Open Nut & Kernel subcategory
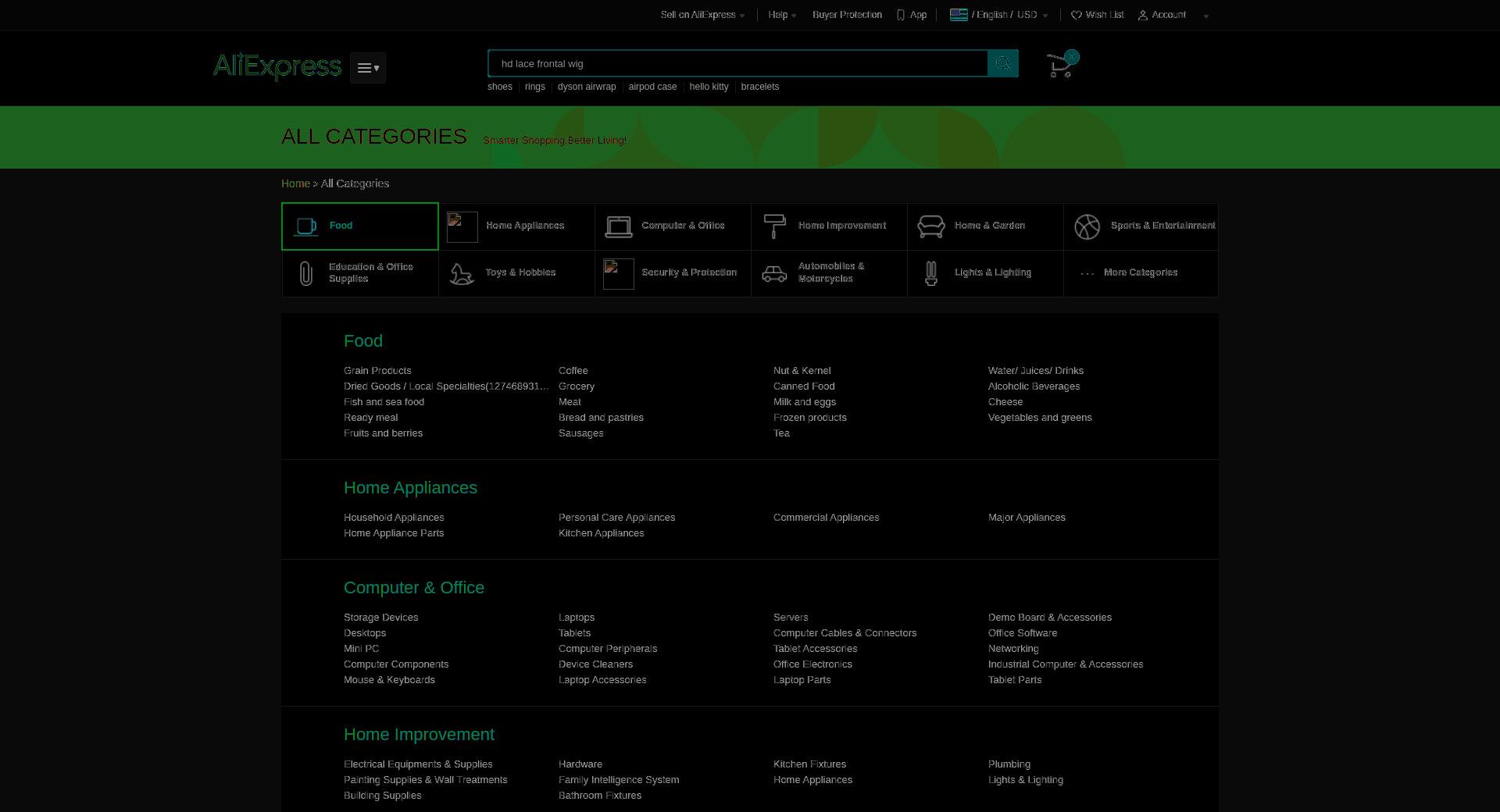1500x812 pixels. pos(802,371)
